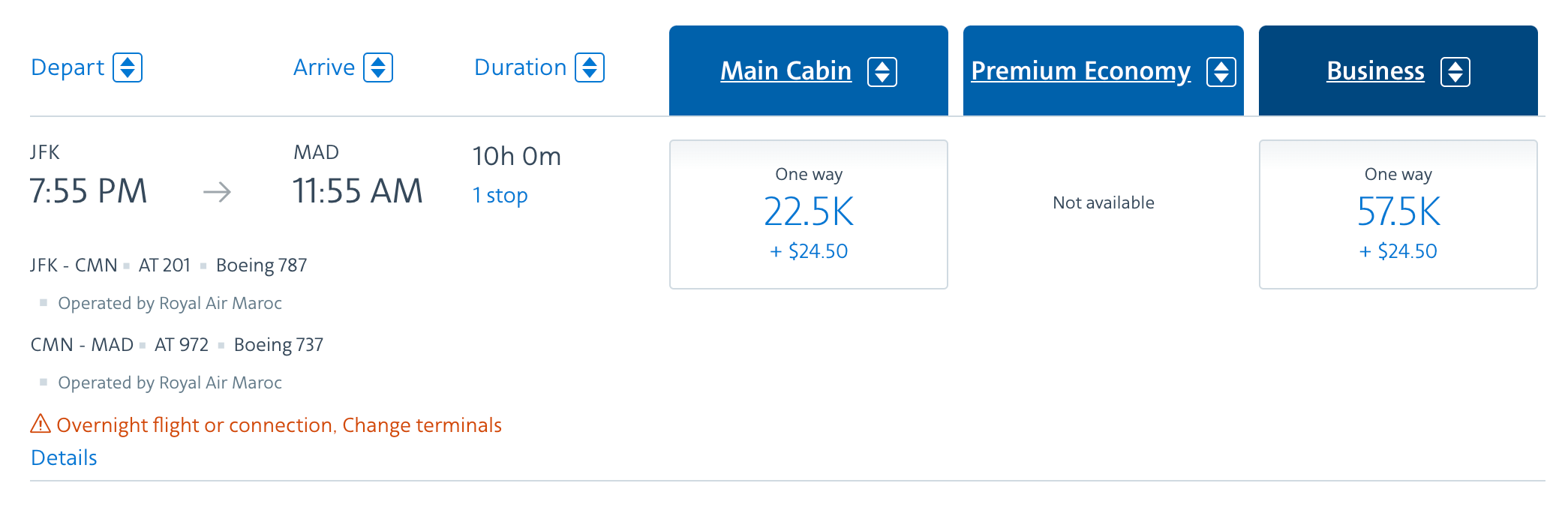
Task: Toggle the Premium Economy price sort icon
Action: tap(1221, 72)
